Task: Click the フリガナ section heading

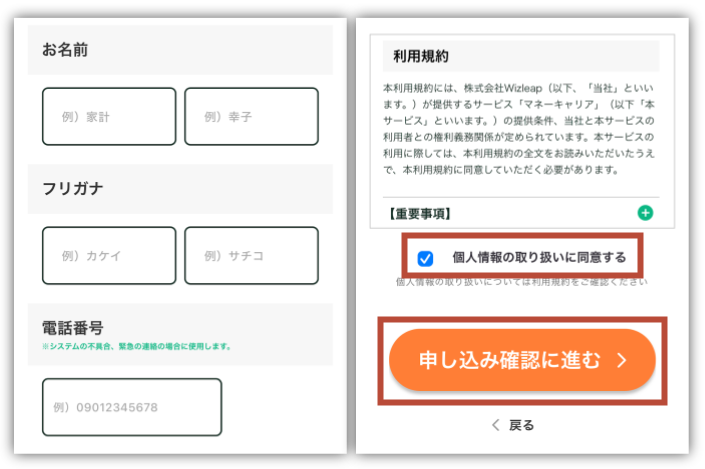Action: click(73, 189)
